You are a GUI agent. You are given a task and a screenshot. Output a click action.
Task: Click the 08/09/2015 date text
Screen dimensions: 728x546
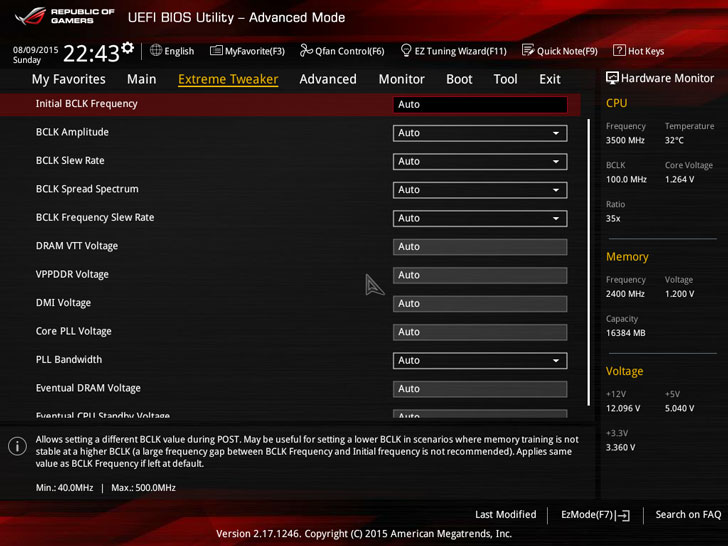(35, 50)
